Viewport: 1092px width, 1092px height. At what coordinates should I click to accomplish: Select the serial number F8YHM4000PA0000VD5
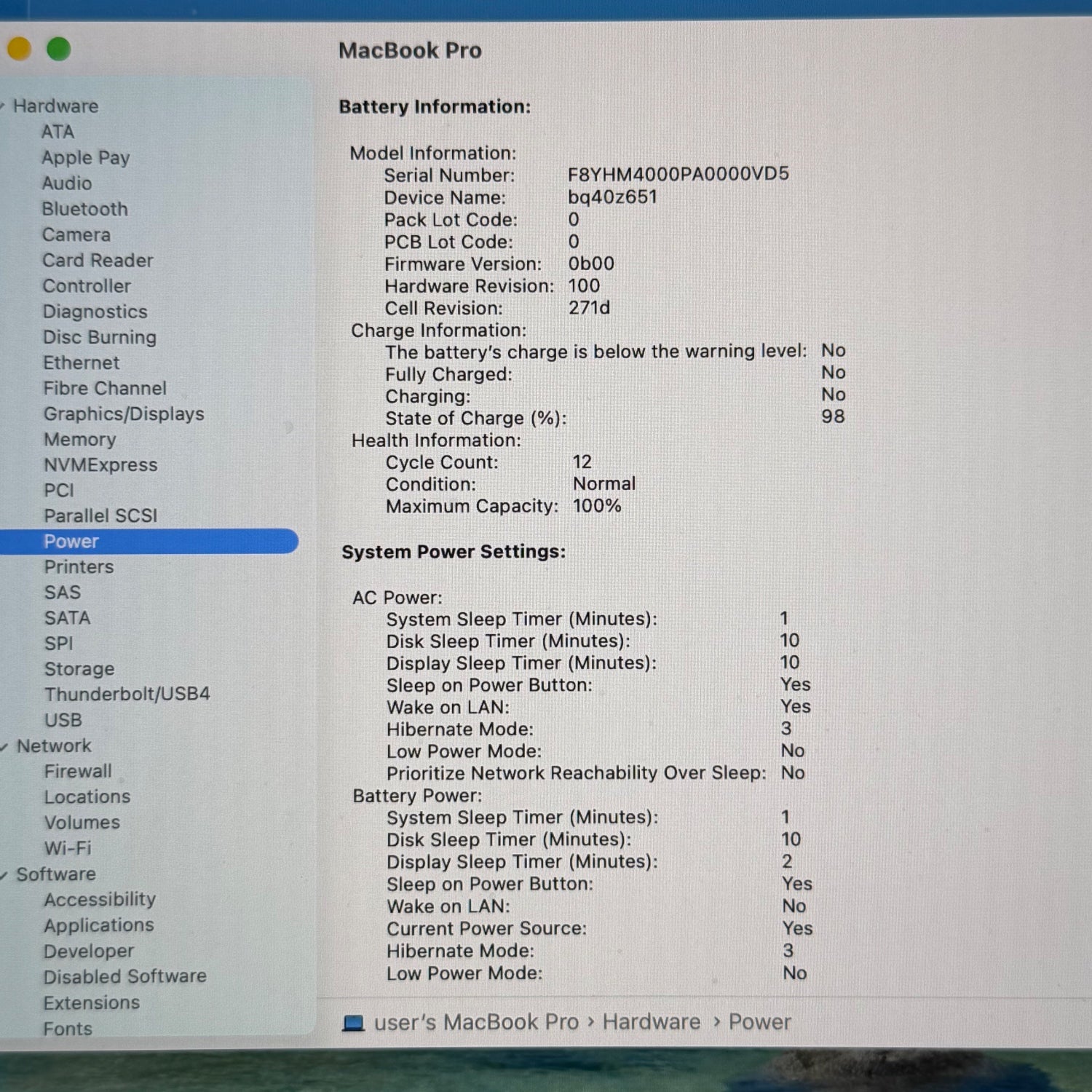[x=678, y=174]
